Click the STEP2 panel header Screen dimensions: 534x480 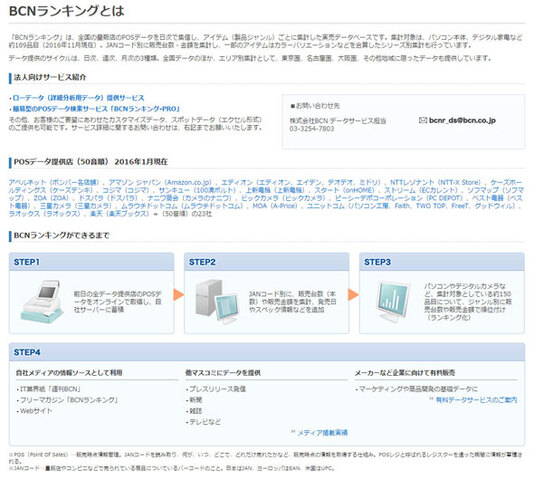coord(267,262)
